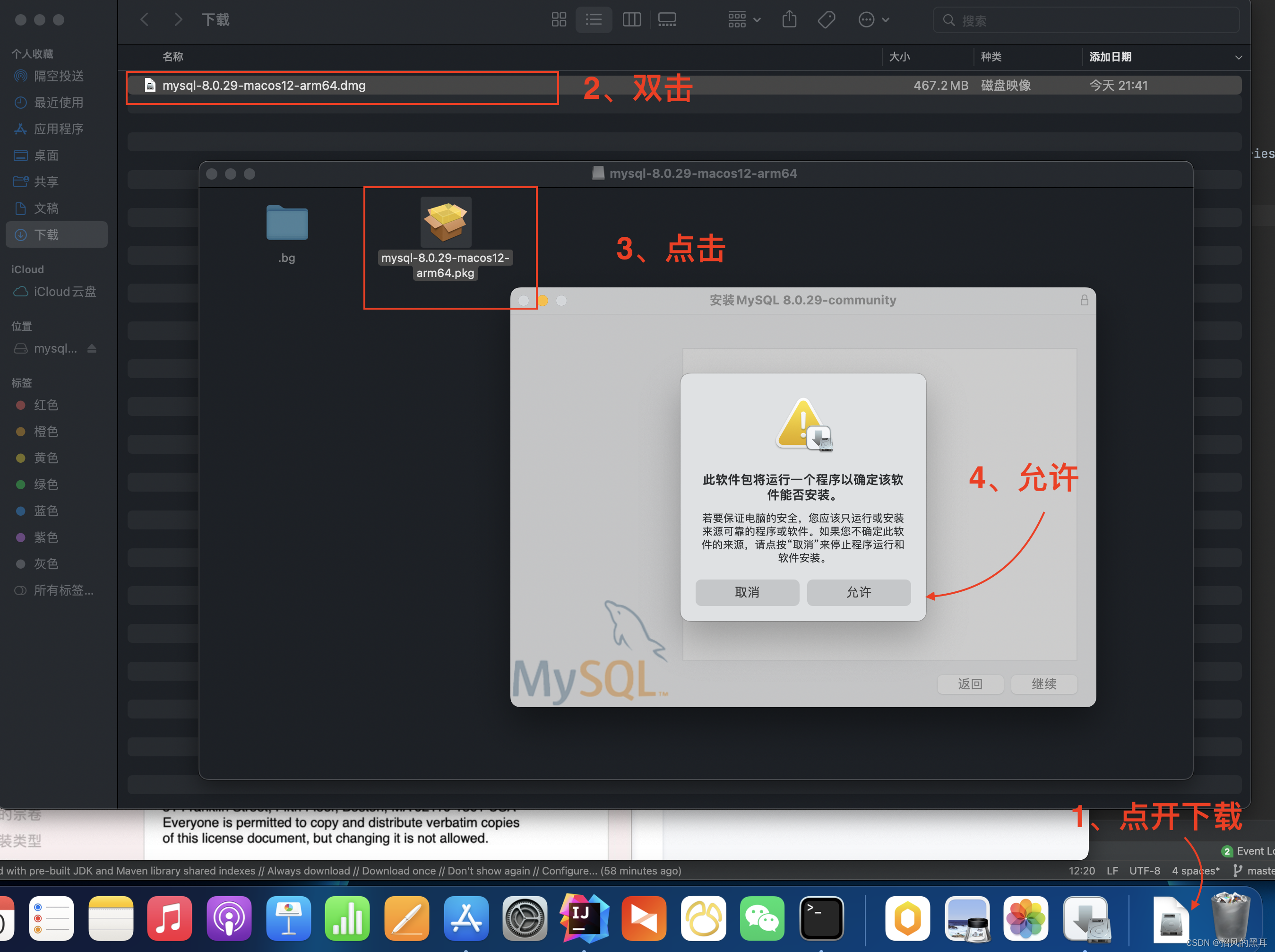The image size is (1275, 952).
Task: Select 应用程序 in Finder sidebar
Action: tap(58, 129)
